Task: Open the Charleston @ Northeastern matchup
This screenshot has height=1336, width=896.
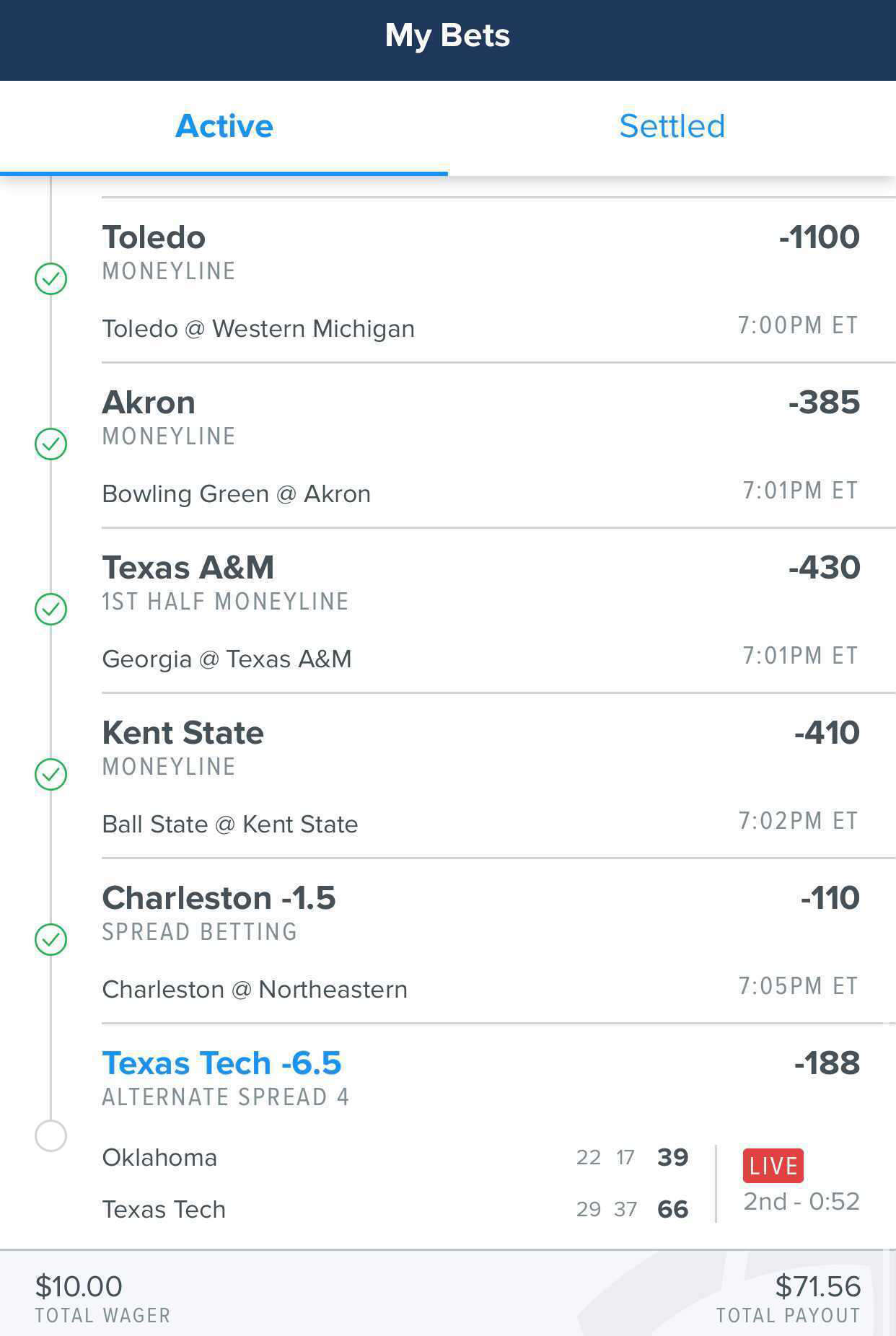Action: 255,990
